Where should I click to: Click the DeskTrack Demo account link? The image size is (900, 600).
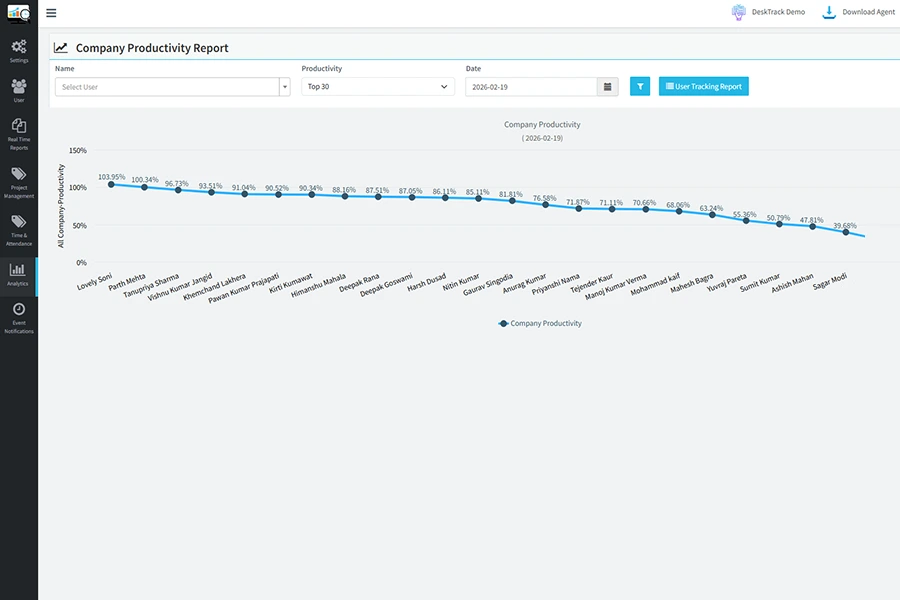(768, 11)
